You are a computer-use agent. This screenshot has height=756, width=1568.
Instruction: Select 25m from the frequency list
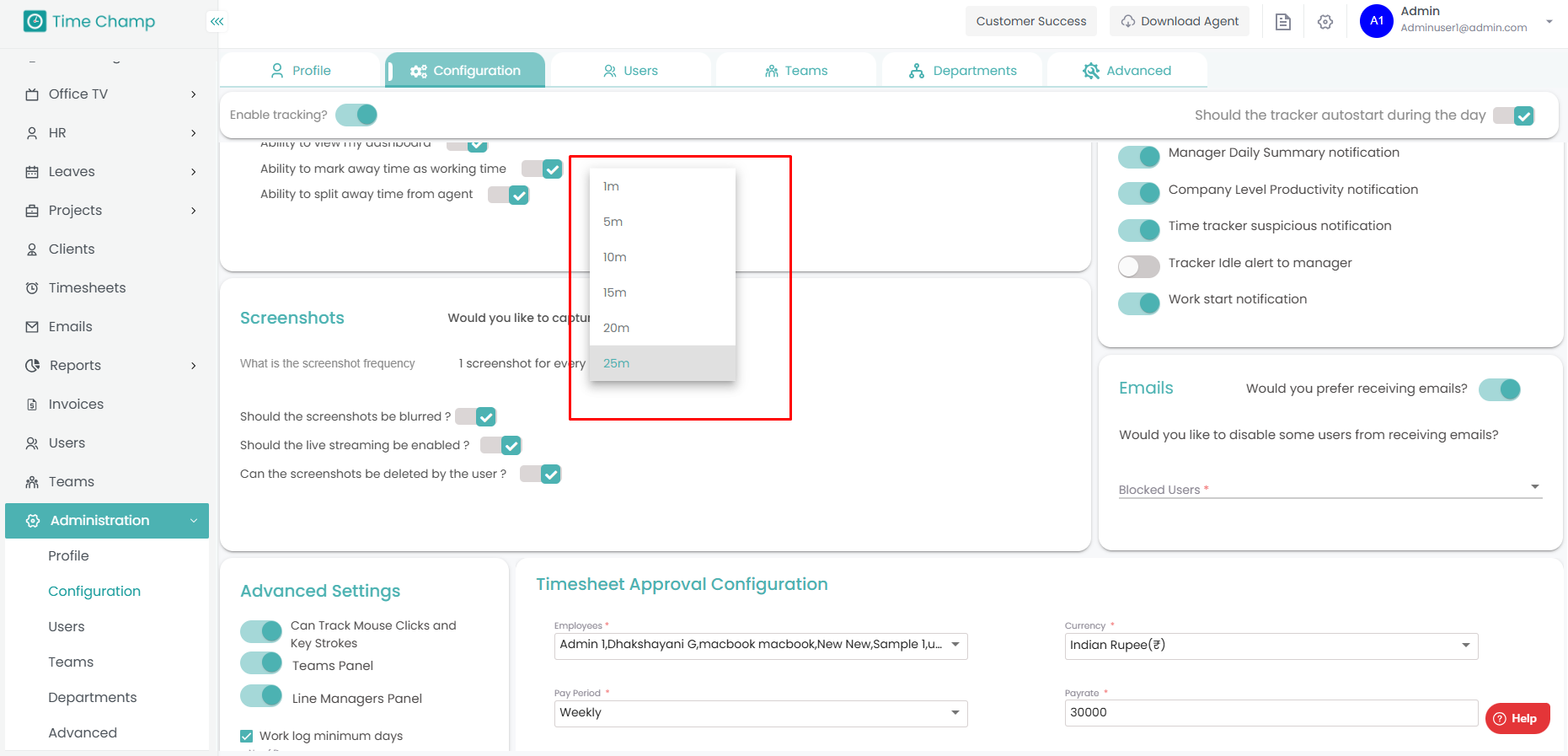click(x=663, y=363)
